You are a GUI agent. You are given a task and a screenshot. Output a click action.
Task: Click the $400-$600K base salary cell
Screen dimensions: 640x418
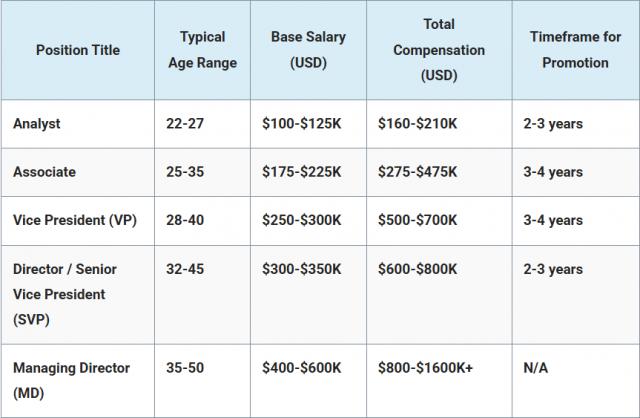[x=301, y=368]
